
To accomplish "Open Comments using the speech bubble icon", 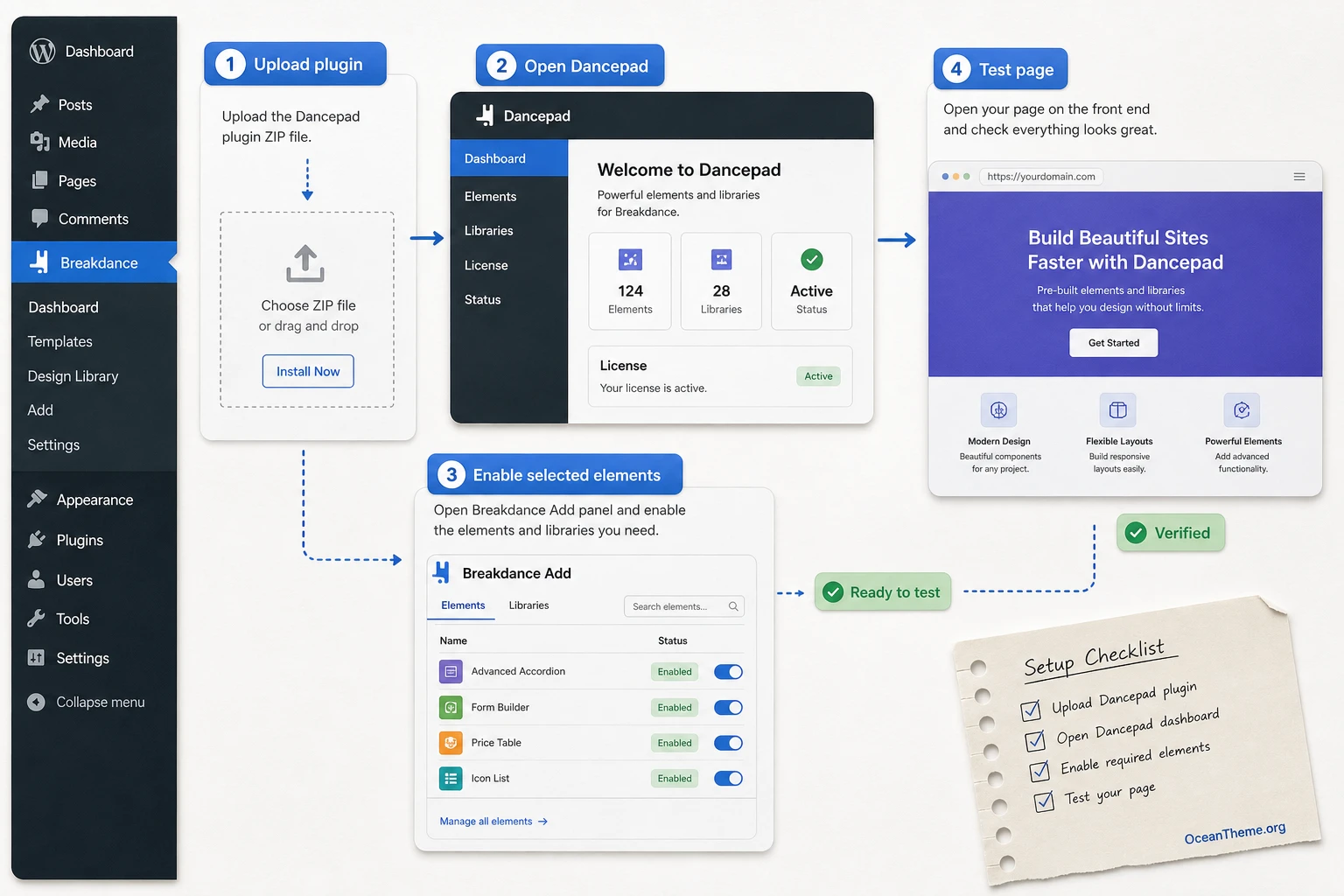I will pyautogui.click(x=39, y=218).
